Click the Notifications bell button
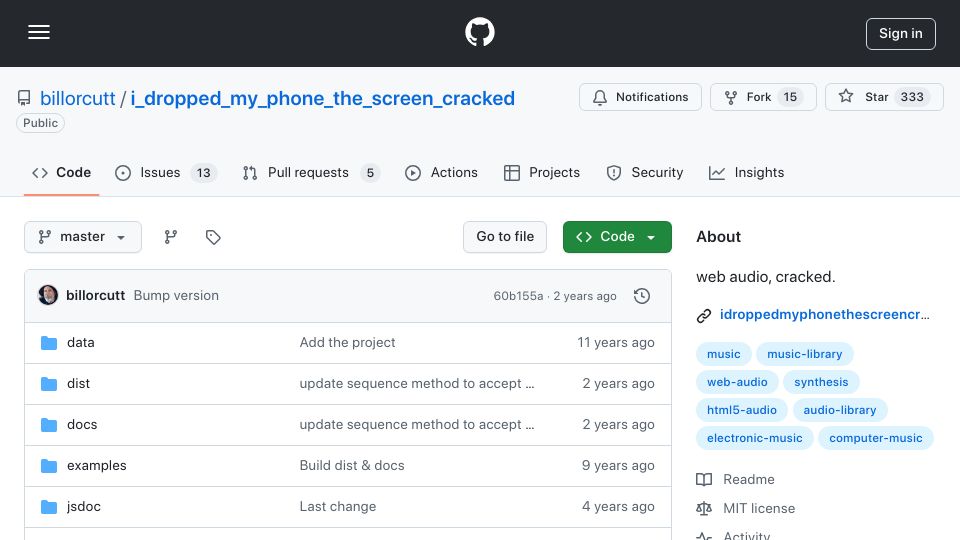 640,97
